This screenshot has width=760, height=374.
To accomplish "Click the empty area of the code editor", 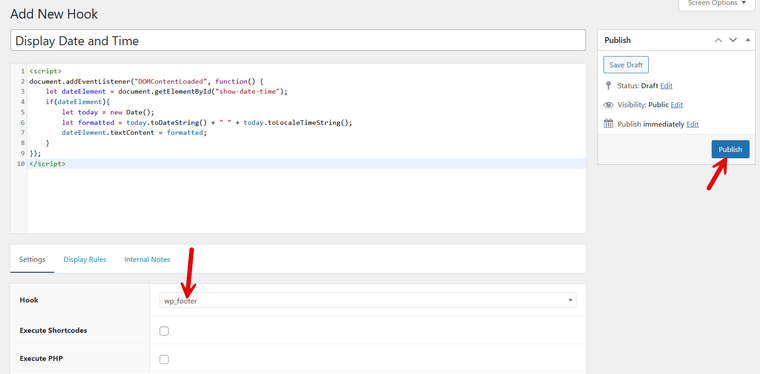I will tap(306, 201).
